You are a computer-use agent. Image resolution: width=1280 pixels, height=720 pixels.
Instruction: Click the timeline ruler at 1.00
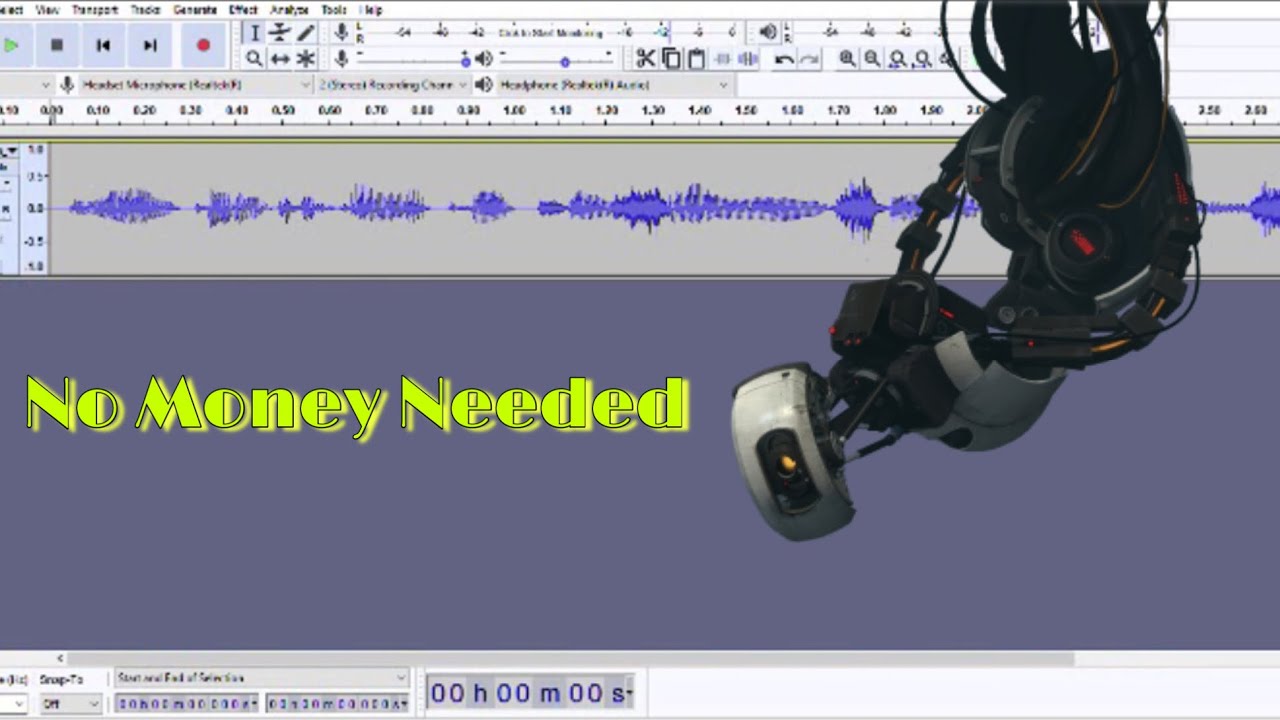[x=514, y=111]
